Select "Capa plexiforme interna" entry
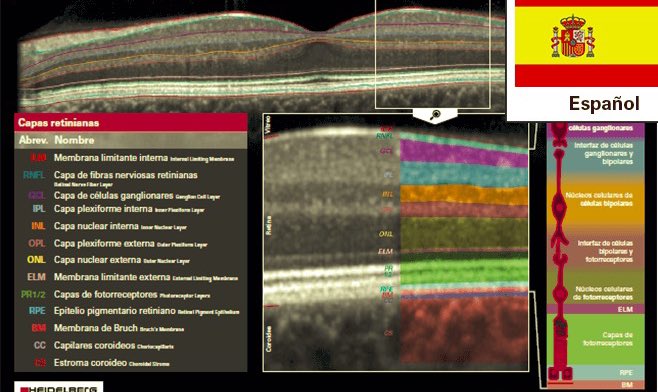 click(103, 209)
